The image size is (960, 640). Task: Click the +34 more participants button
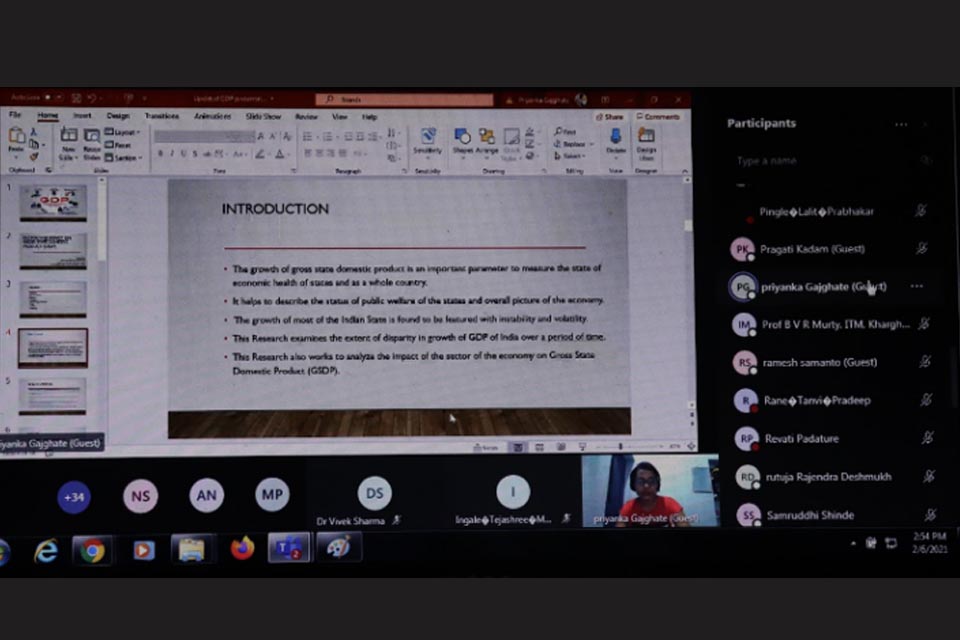74,497
